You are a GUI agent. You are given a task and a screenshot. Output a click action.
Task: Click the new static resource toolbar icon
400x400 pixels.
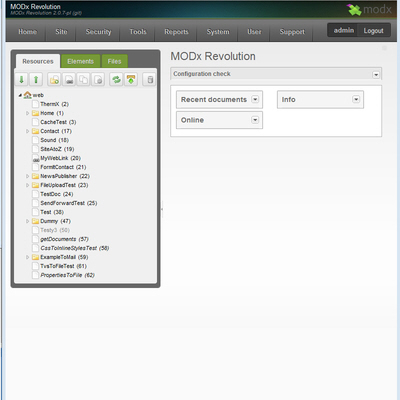click(x=98, y=80)
